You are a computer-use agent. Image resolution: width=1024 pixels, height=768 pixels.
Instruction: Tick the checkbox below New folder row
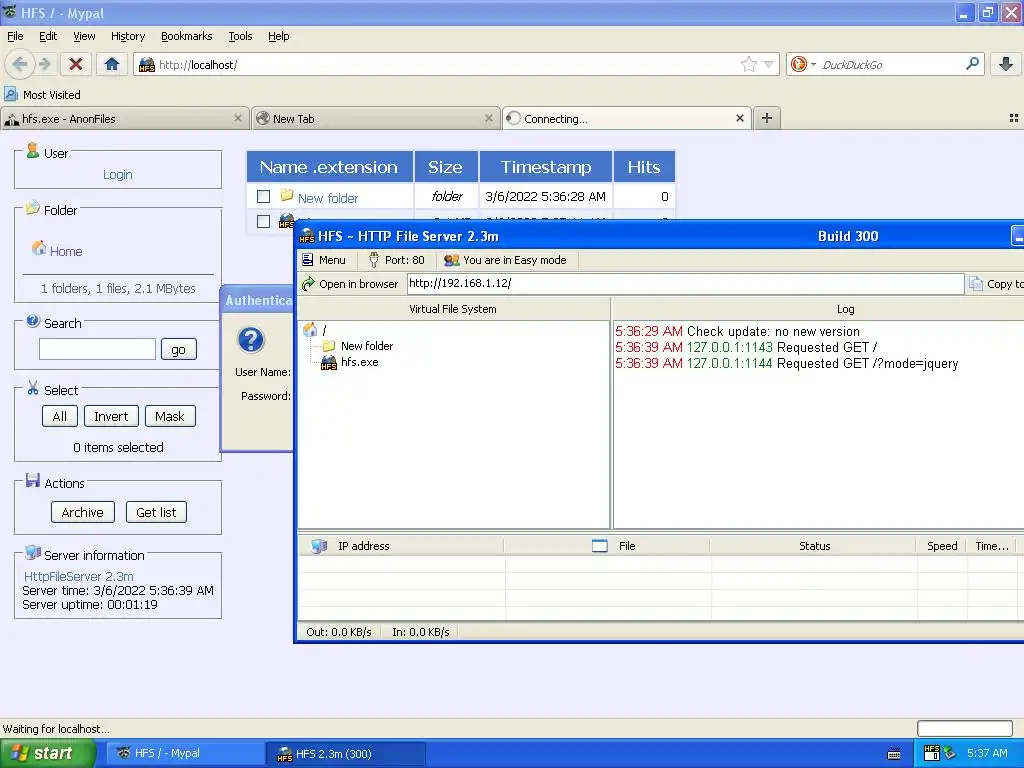coord(263,221)
